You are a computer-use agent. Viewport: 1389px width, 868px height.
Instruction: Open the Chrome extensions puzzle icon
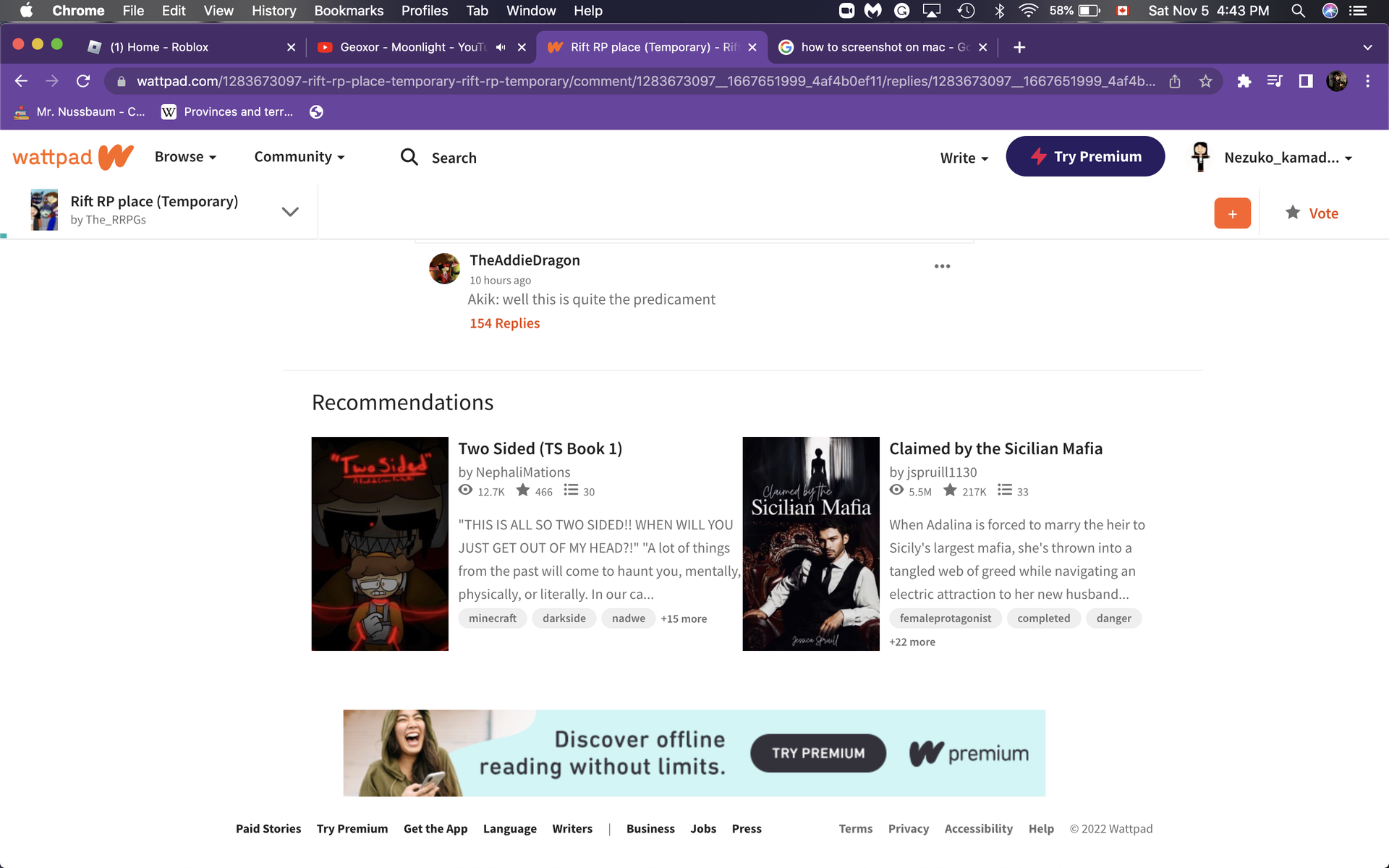pos(1244,81)
